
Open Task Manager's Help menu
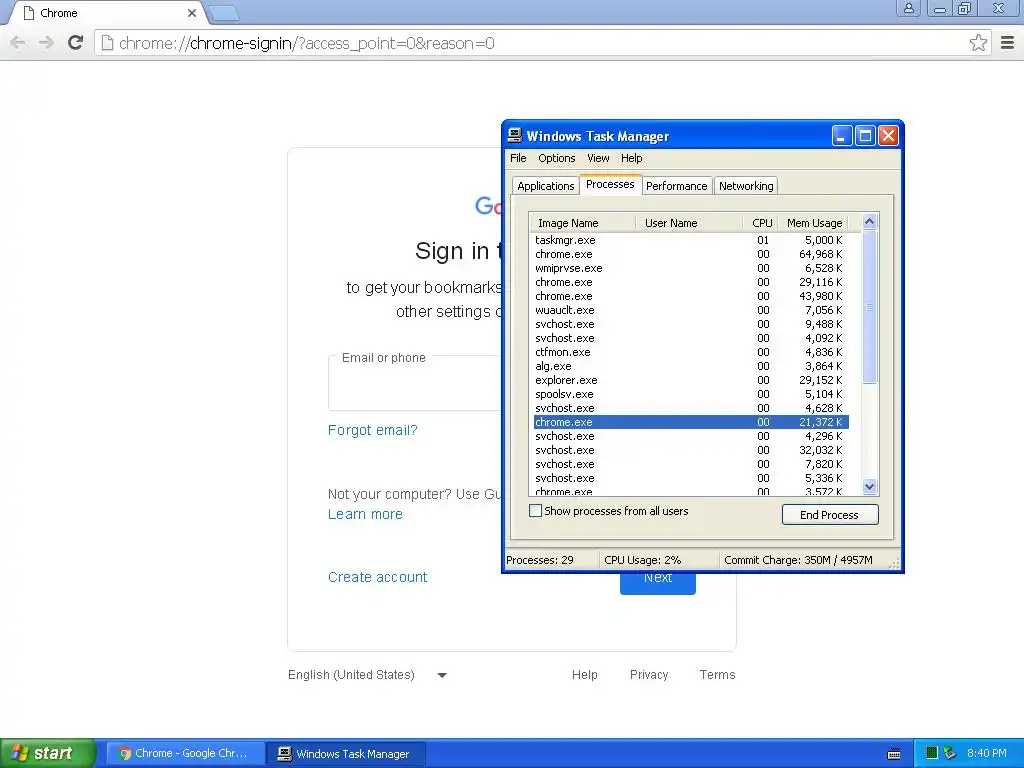(x=631, y=158)
